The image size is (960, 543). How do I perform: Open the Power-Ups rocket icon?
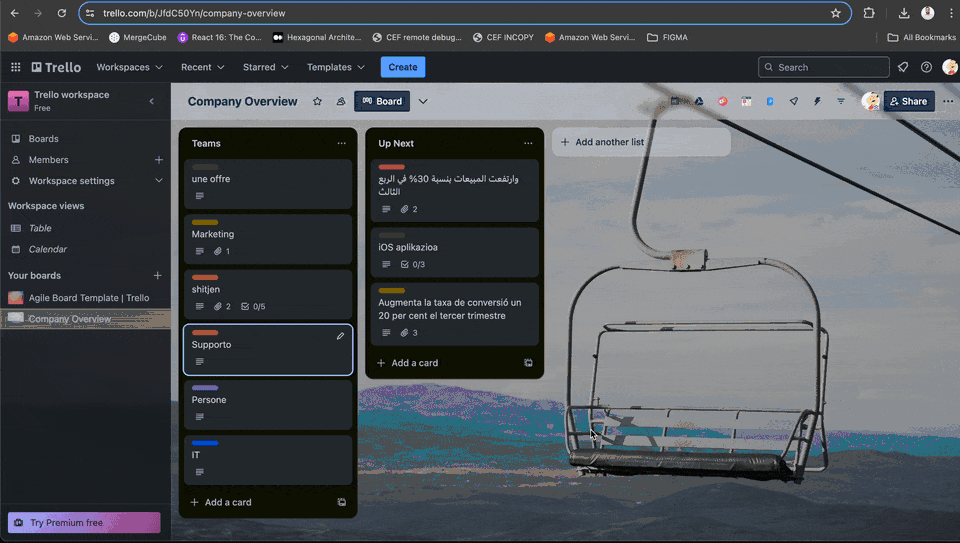(x=793, y=102)
